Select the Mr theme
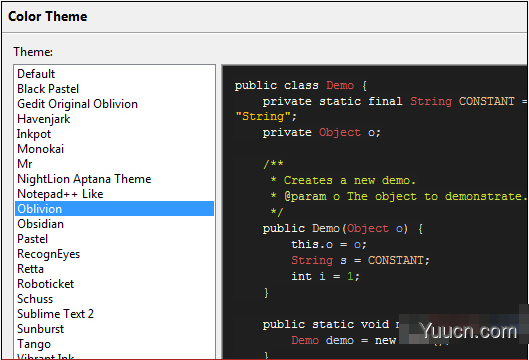Screen dimensions: 529x360 tap(114, 164)
